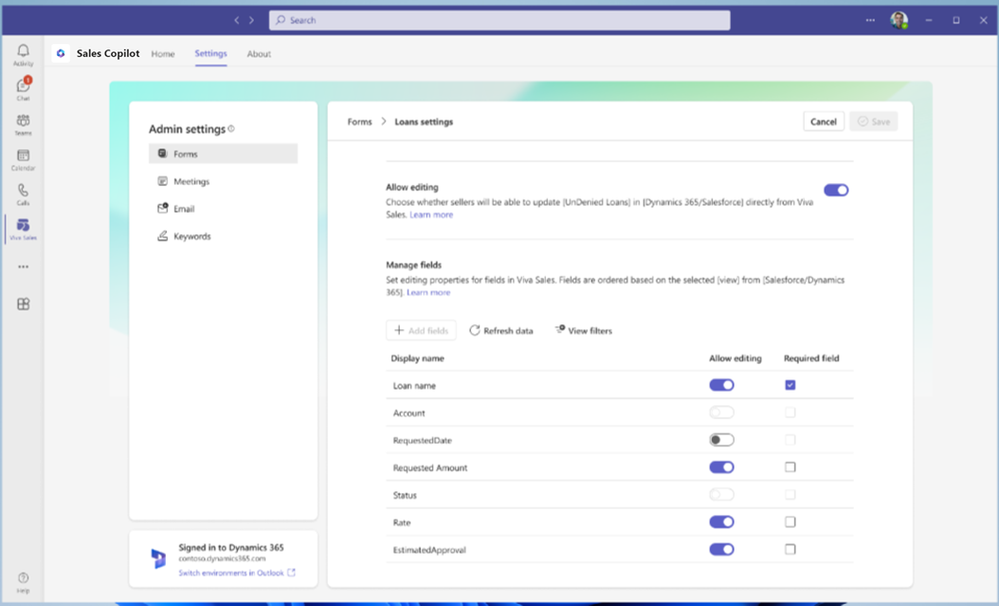Click the Save button

coord(873,122)
